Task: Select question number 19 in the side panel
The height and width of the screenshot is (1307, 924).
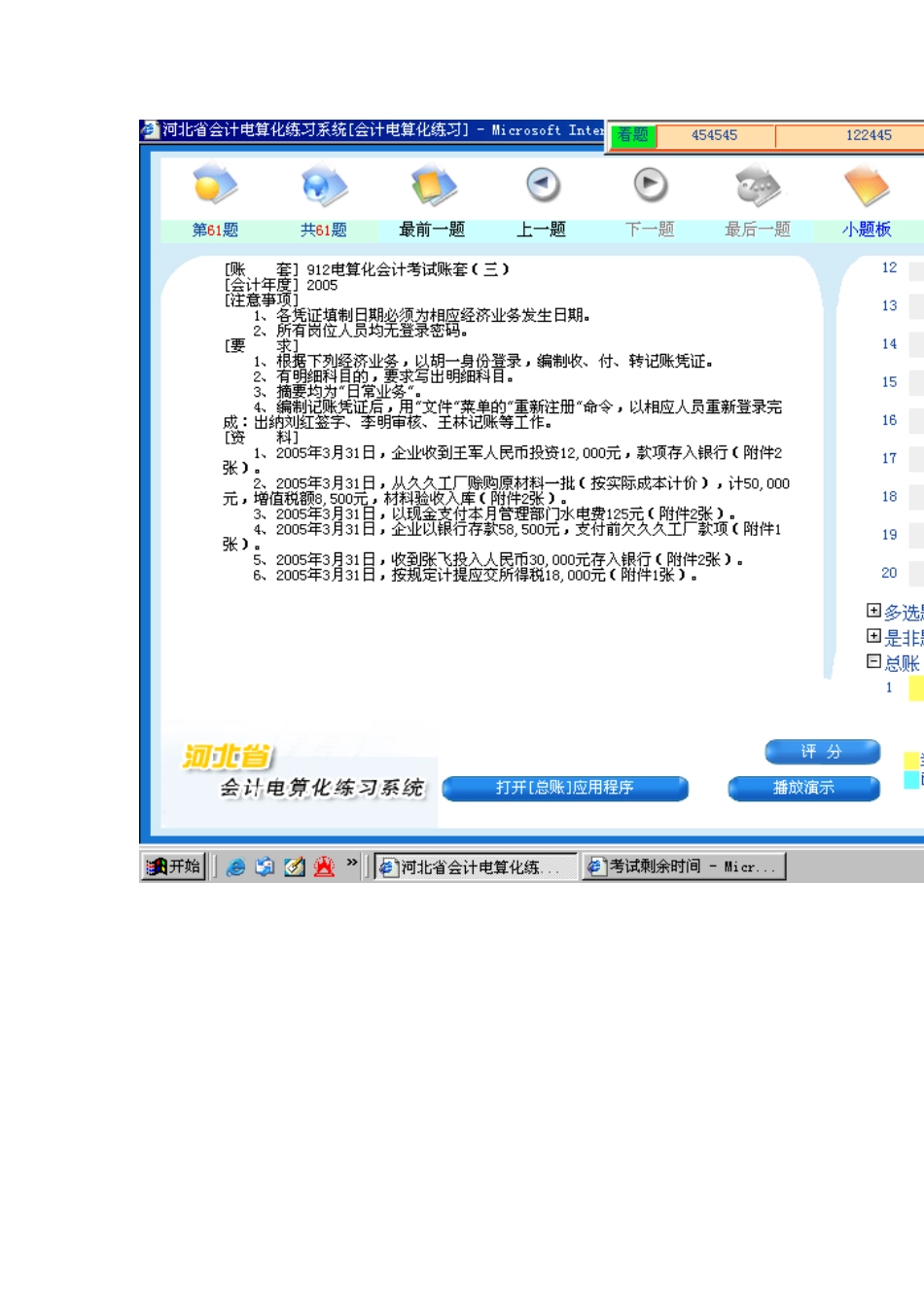Action: [x=889, y=535]
